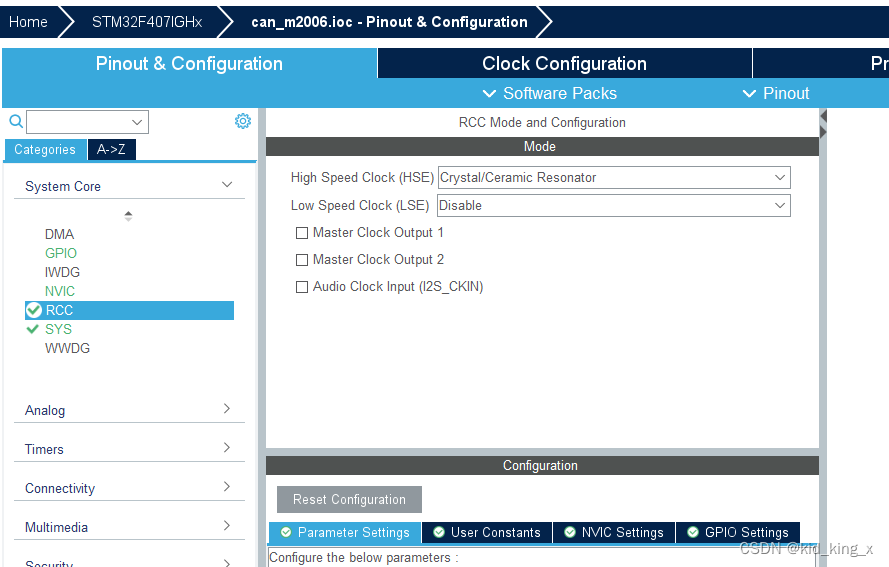The image size is (889, 567).
Task: Open the NVIC Settings tab
Action: [x=614, y=532]
